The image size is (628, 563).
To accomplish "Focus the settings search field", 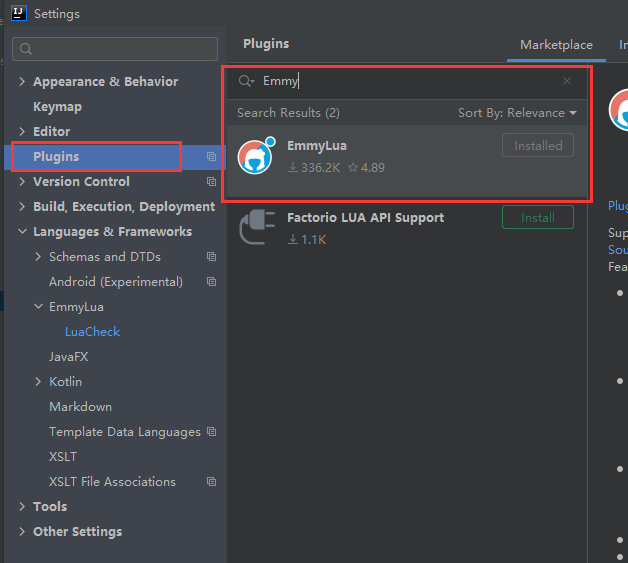I will point(115,49).
